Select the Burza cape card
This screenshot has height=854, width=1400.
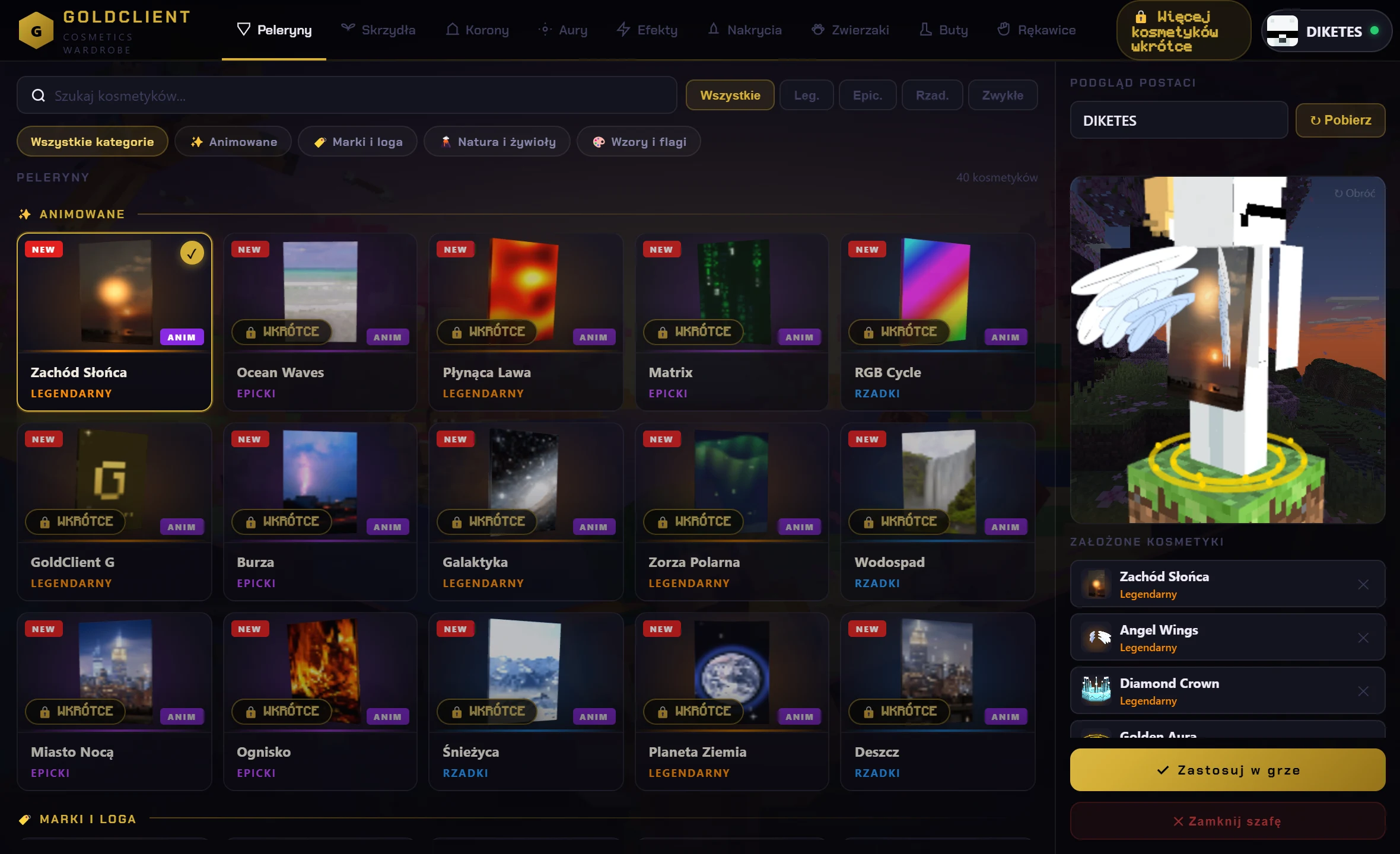tap(320, 512)
